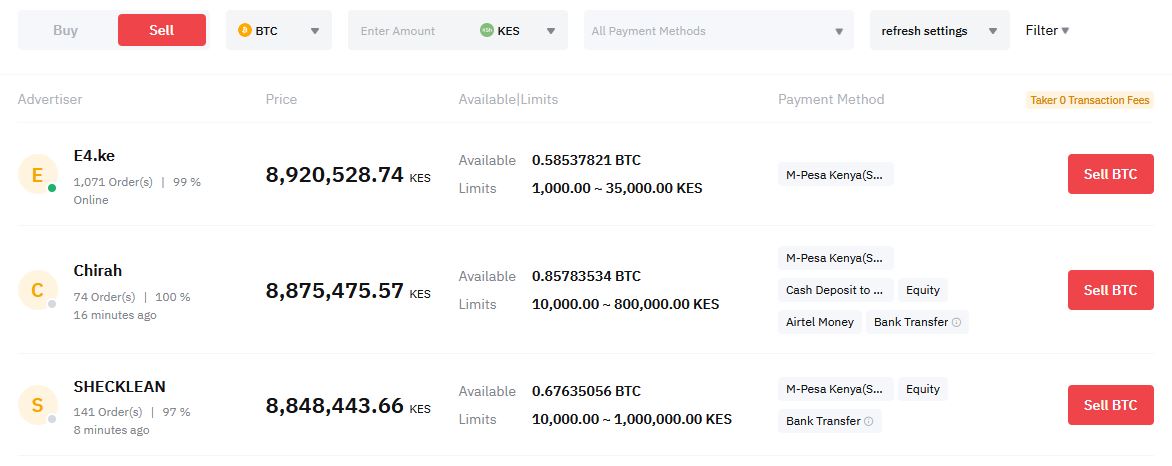Click Chirah's M-Pesa Kenya payment tag
The height and width of the screenshot is (466, 1172).
836,258
